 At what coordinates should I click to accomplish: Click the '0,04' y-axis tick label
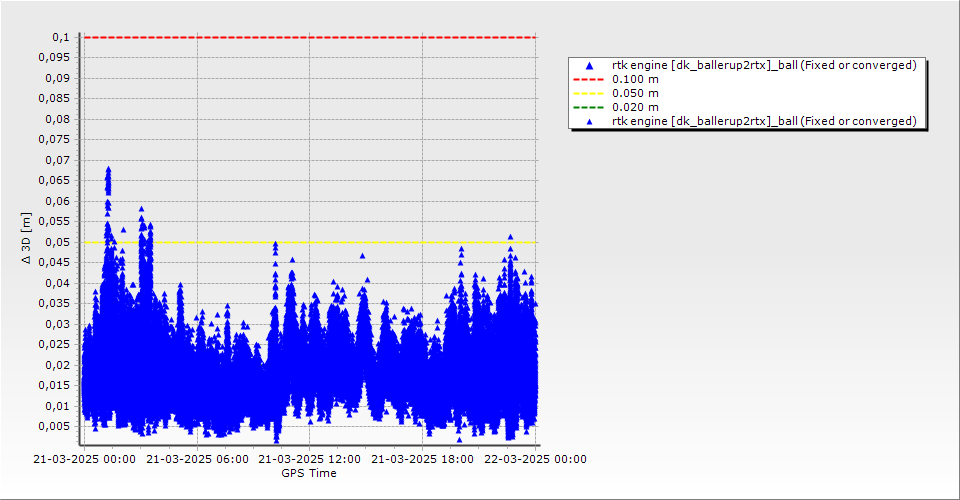(x=58, y=283)
